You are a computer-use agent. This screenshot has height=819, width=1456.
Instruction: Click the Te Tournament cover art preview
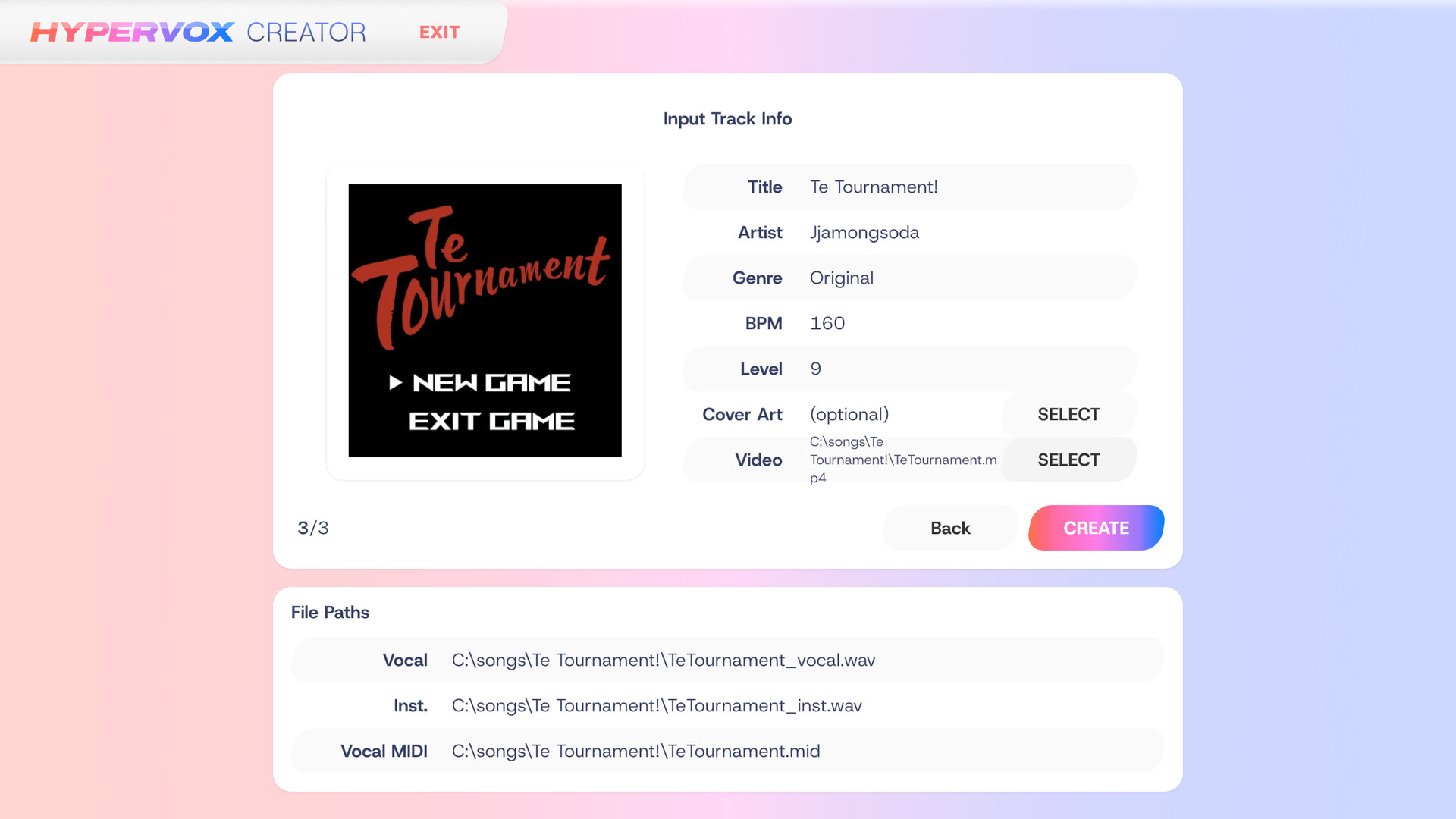pos(485,320)
